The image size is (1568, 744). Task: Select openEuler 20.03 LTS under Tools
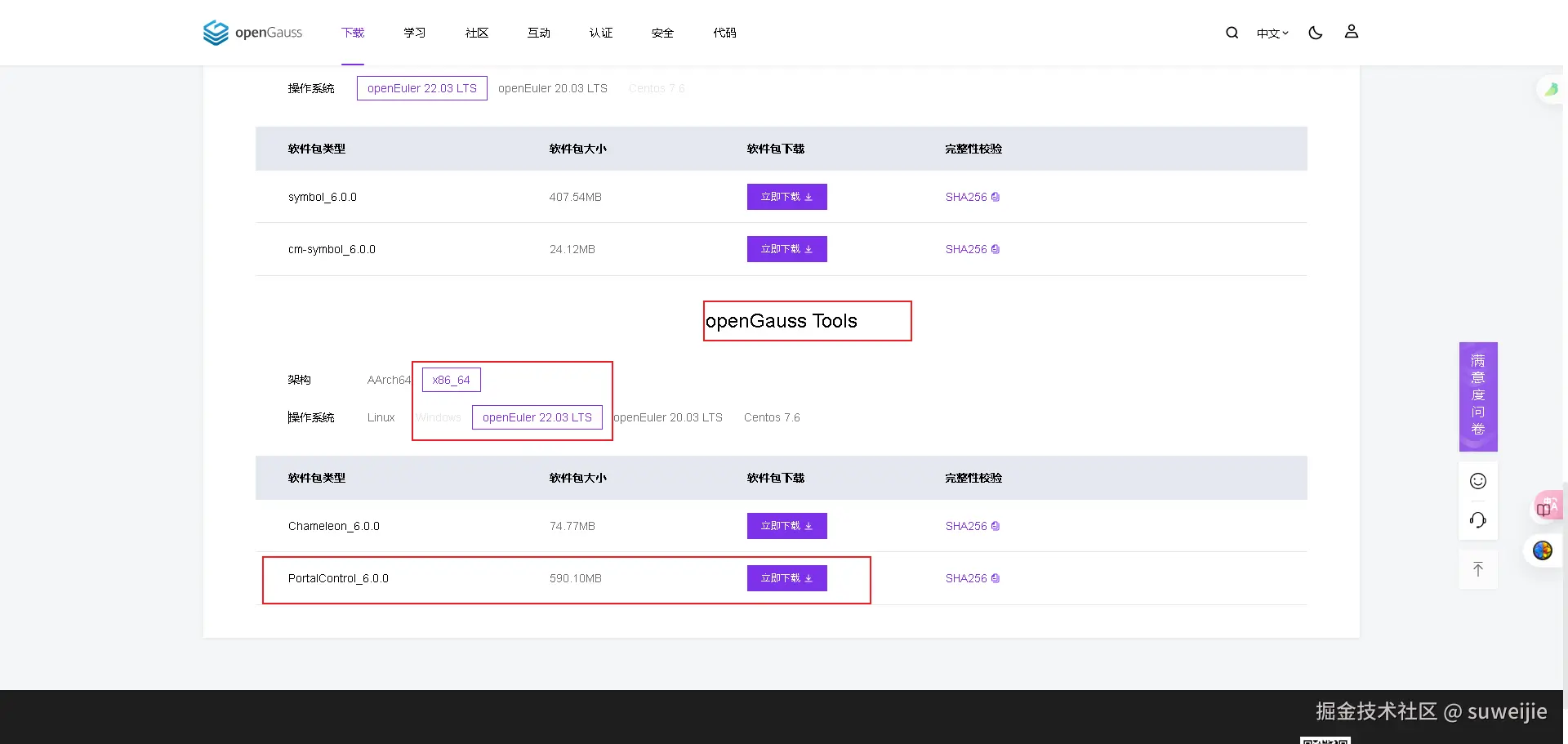point(668,417)
